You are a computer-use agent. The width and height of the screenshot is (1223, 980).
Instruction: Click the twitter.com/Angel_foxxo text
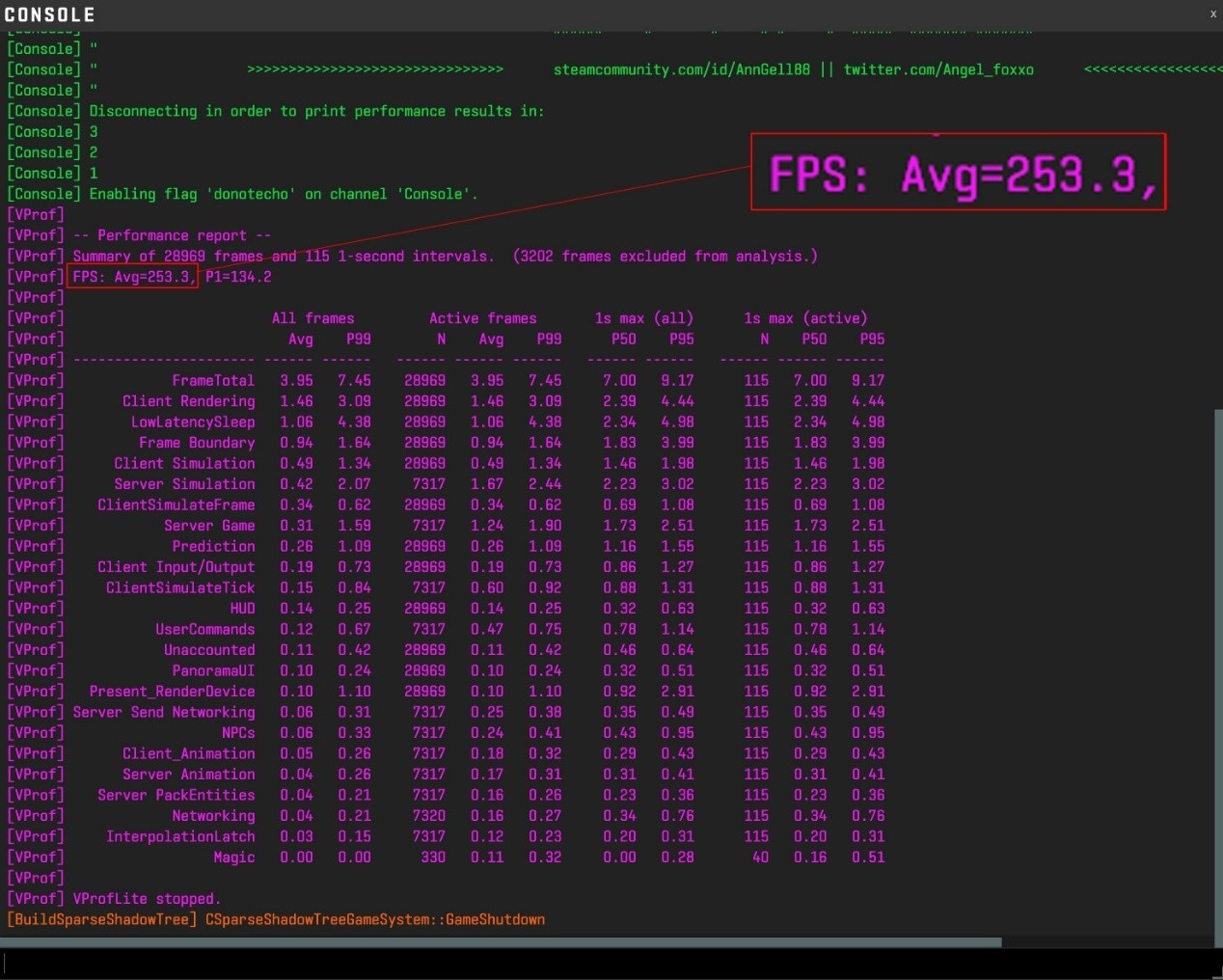tap(938, 69)
